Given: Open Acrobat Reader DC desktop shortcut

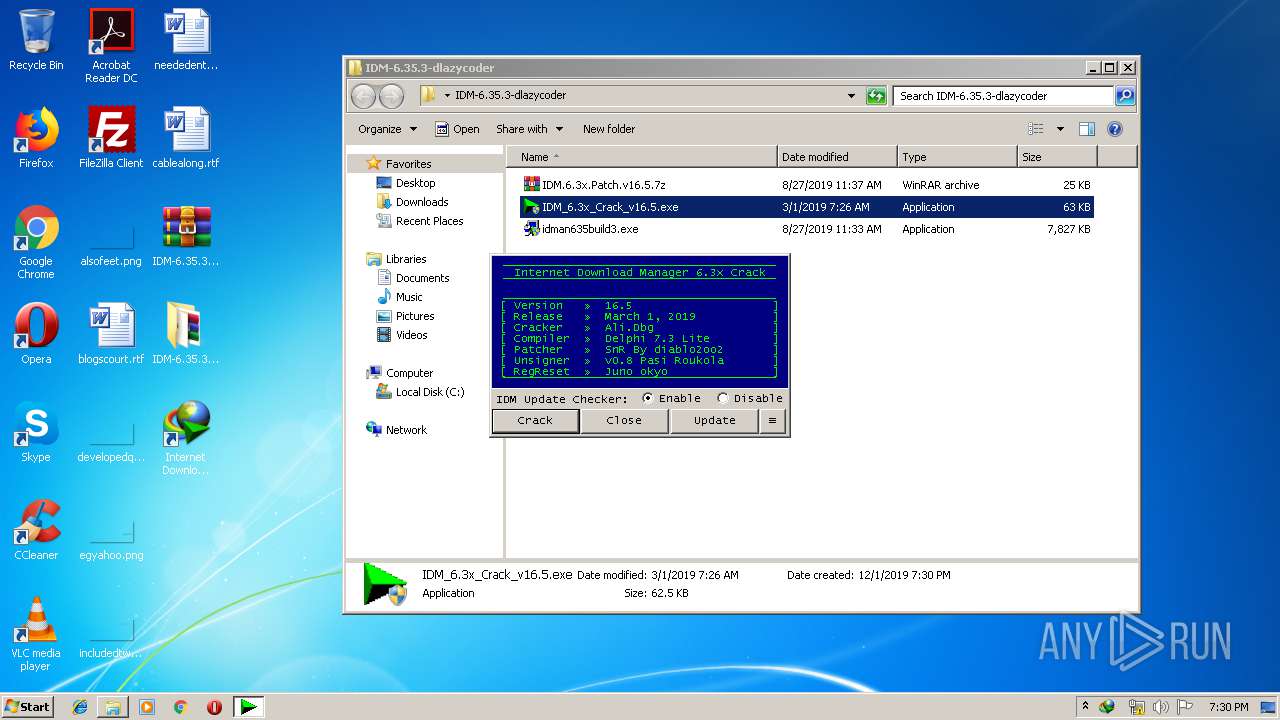Looking at the screenshot, I should click(111, 46).
